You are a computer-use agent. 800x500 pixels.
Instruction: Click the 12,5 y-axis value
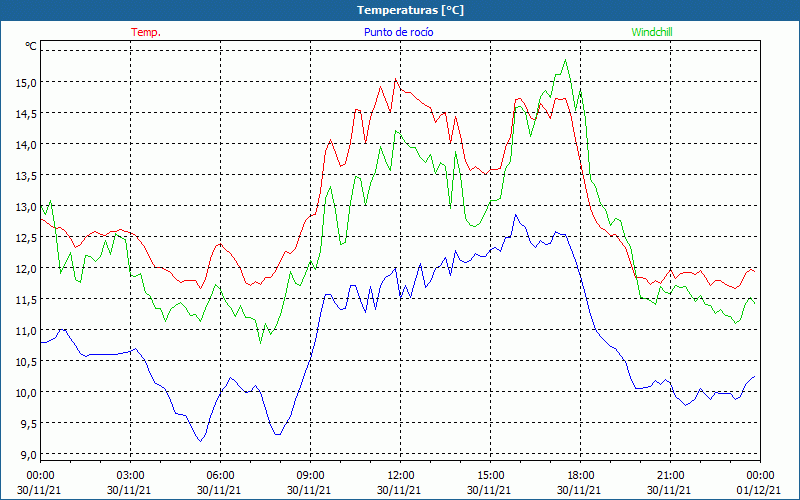(x=27, y=237)
